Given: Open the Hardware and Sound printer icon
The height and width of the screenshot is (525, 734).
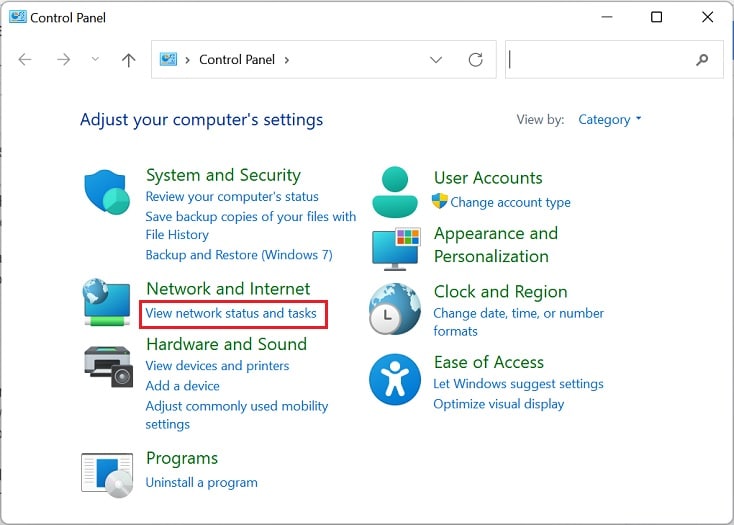Looking at the screenshot, I should (x=108, y=366).
